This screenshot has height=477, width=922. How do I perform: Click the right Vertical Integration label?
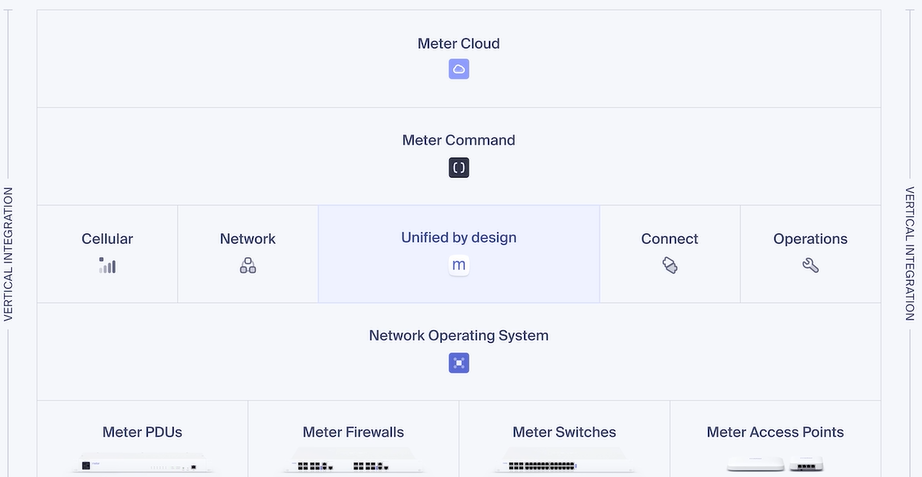[910, 254]
